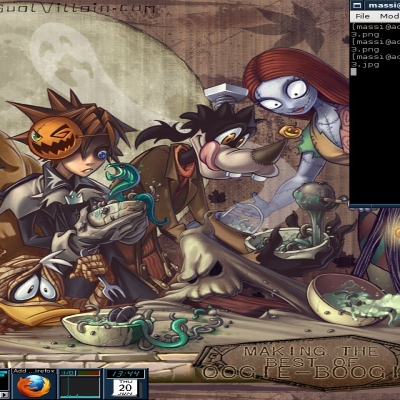Image resolution: width=400 pixels, height=400 pixels.
Task: Open the terminal window menu icon
Action: point(357,5)
